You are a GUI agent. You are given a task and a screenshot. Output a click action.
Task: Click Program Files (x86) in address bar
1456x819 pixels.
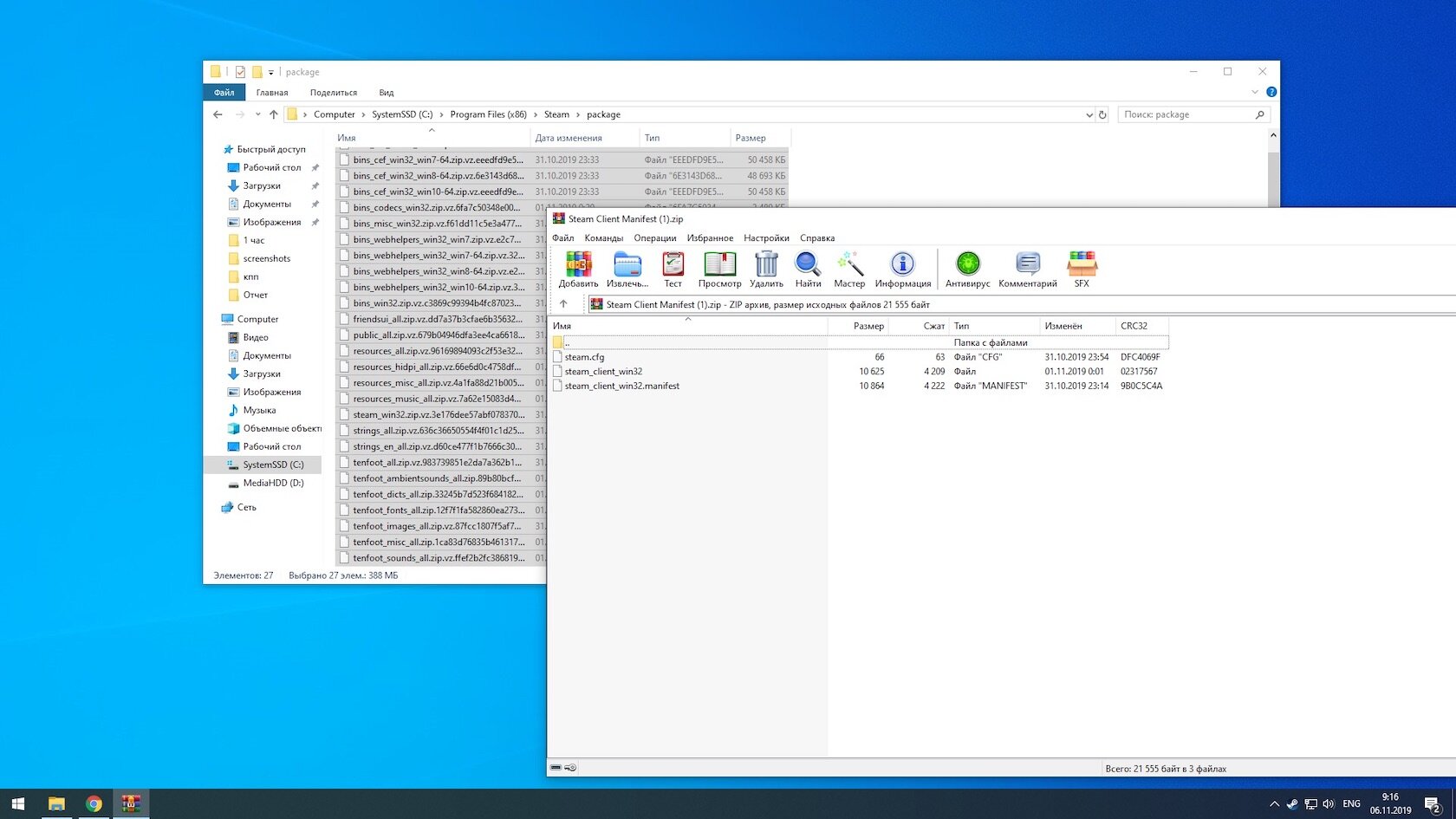[488, 114]
